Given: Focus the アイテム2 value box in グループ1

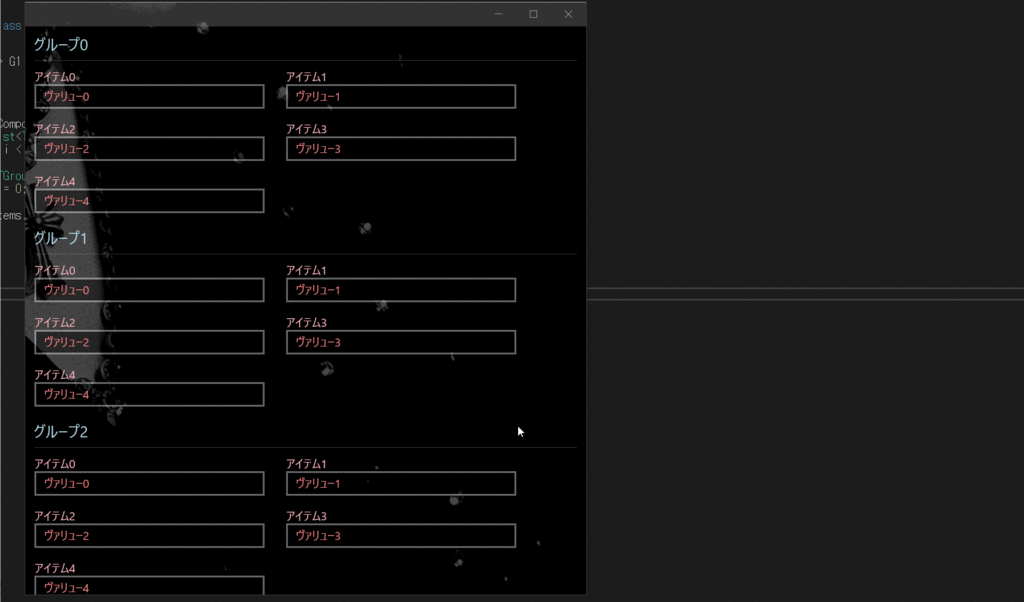Looking at the screenshot, I should point(150,342).
